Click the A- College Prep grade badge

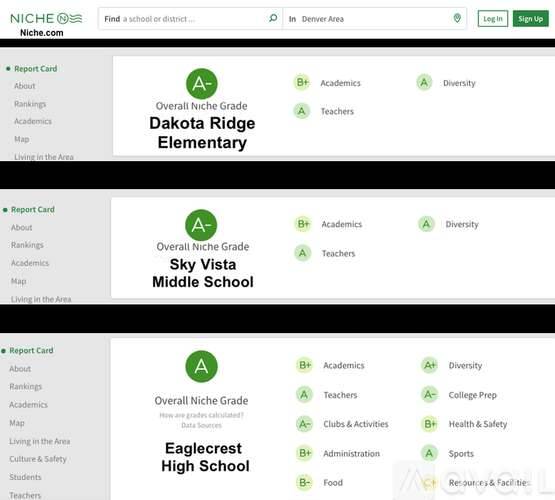pos(429,395)
